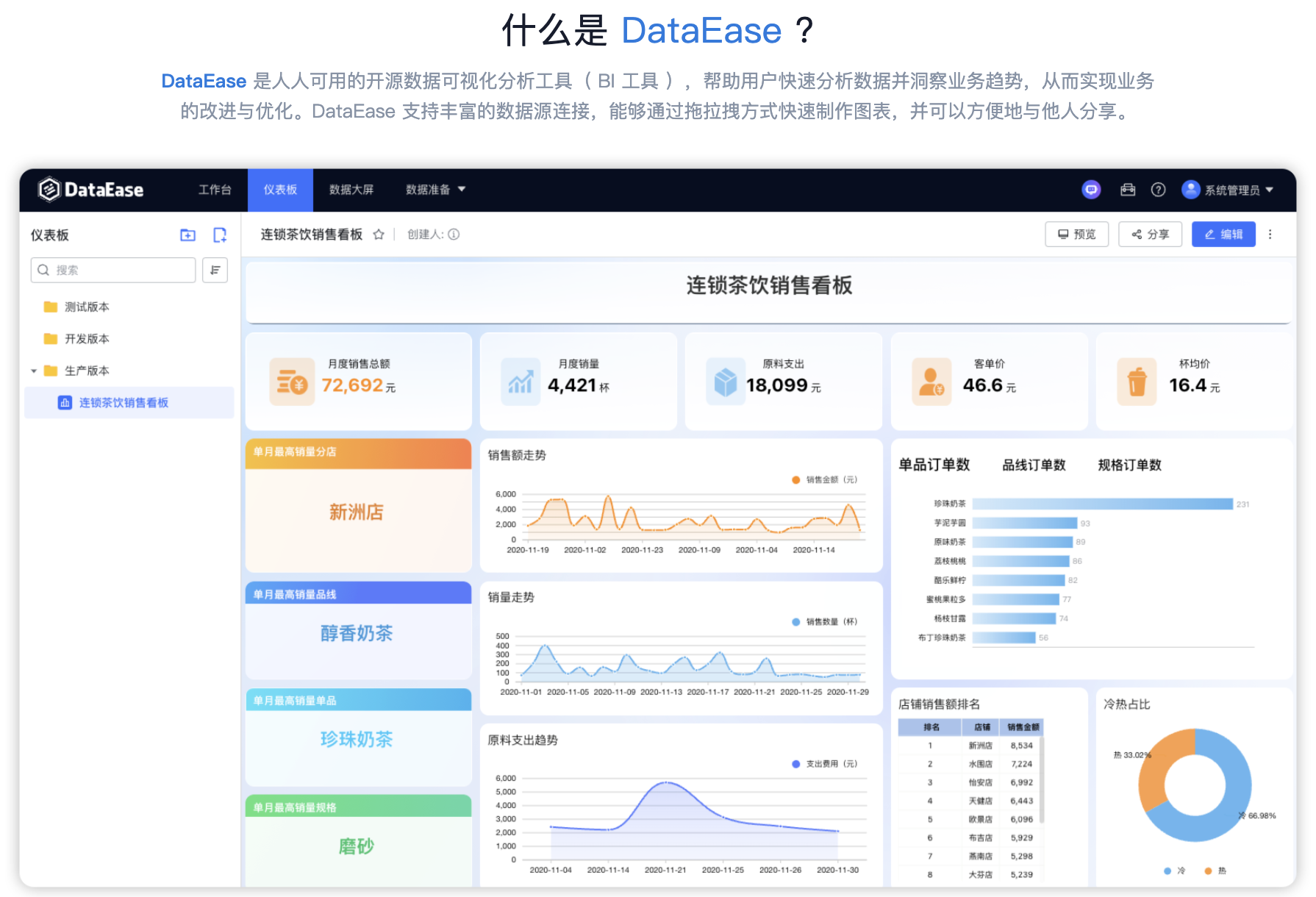
Task: Expand the 数据准备 dropdown menu
Action: [x=436, y=190]
